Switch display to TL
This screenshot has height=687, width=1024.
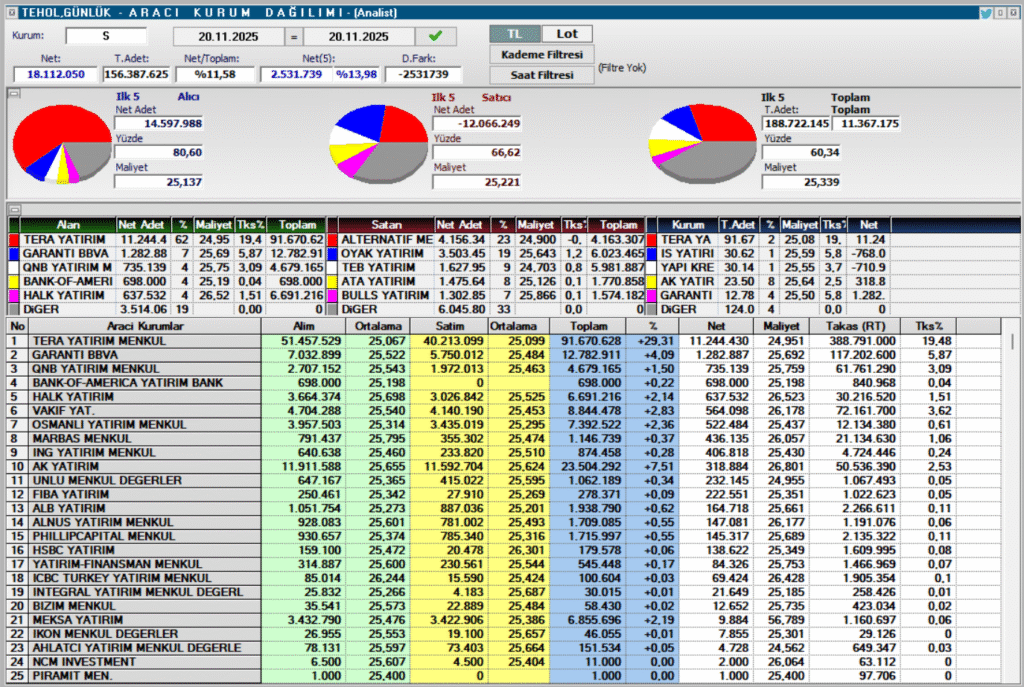(x=515, y=34)
